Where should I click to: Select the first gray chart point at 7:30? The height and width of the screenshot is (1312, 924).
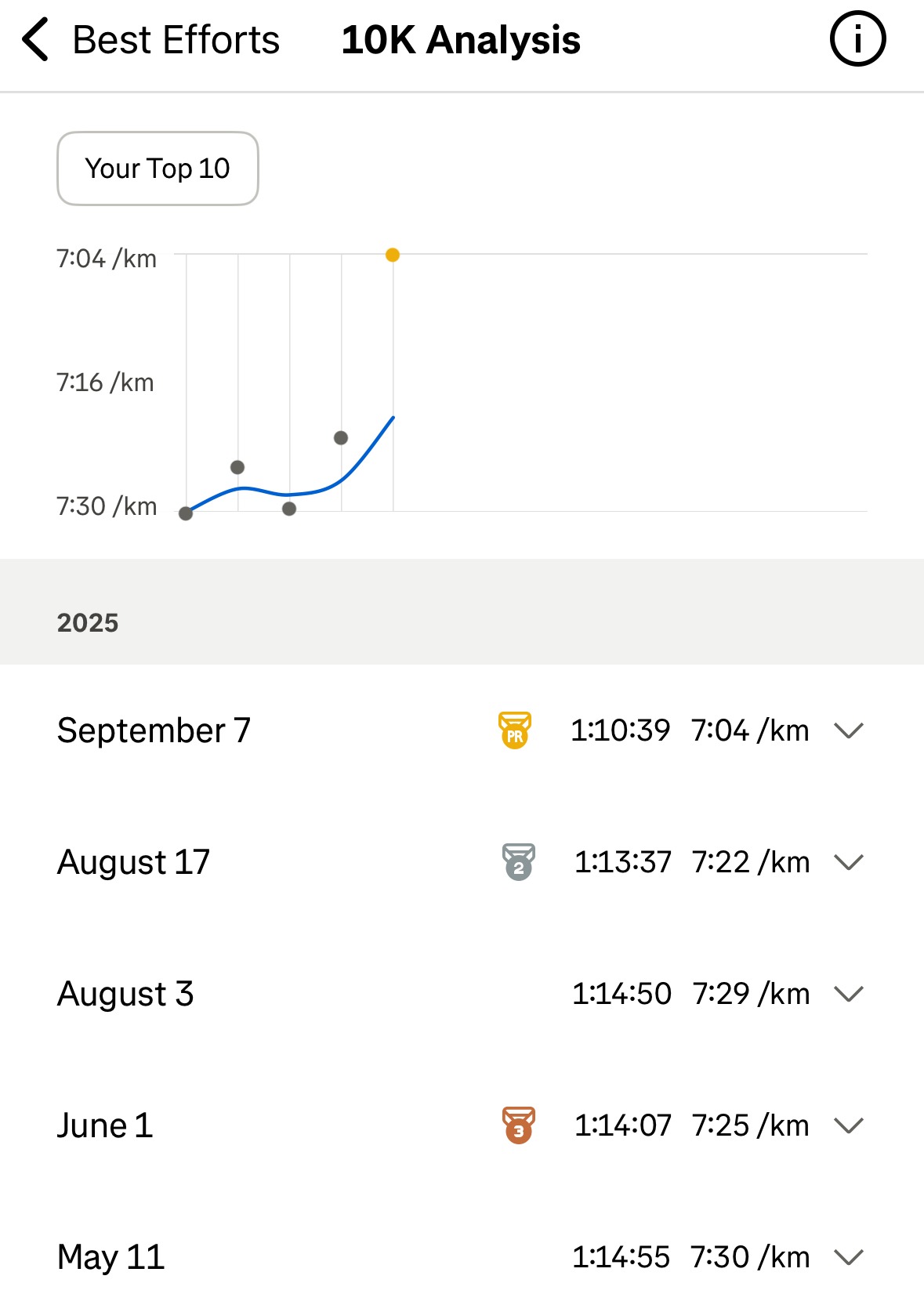(x=186, y=513)
